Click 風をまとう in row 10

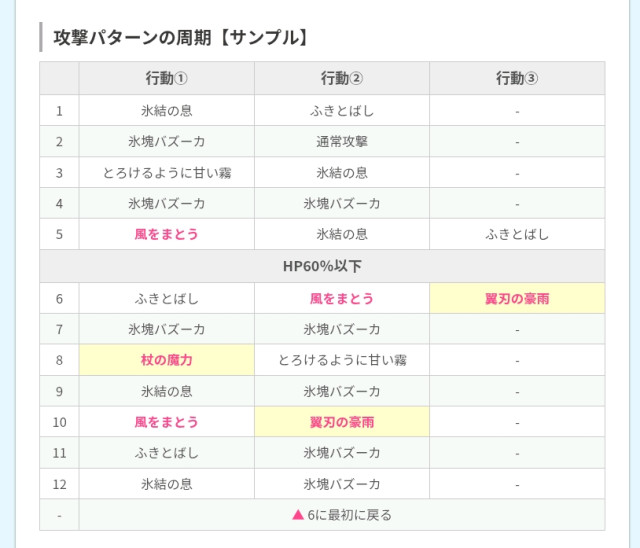point(167,422)
